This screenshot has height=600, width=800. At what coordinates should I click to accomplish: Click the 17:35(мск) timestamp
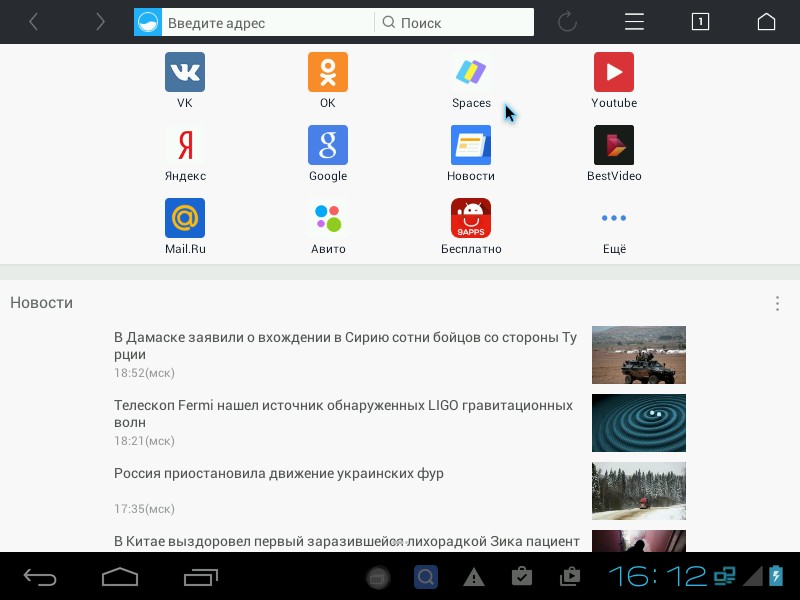pos(144,509)
